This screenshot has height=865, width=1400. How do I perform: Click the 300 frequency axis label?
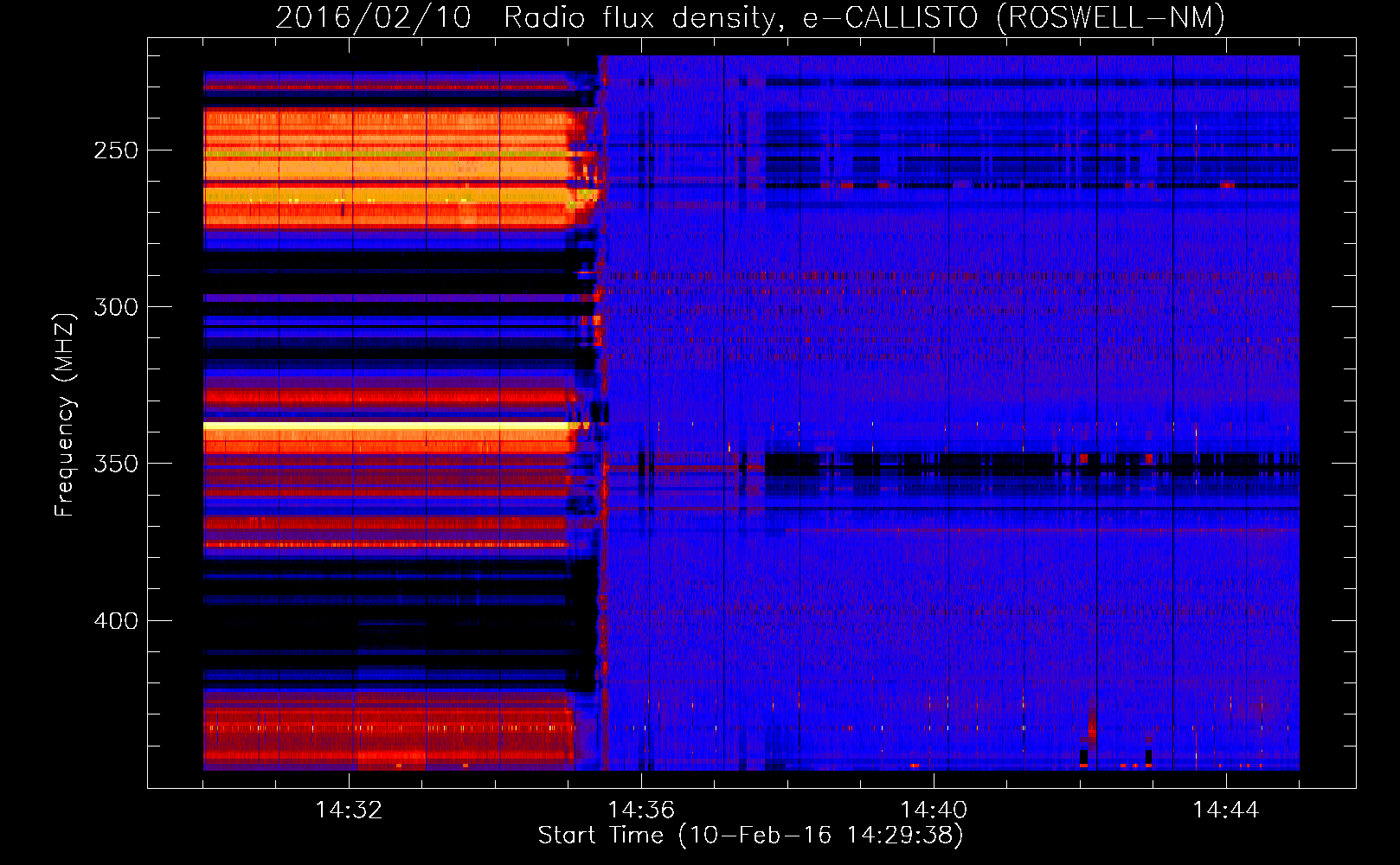(116, 307)
